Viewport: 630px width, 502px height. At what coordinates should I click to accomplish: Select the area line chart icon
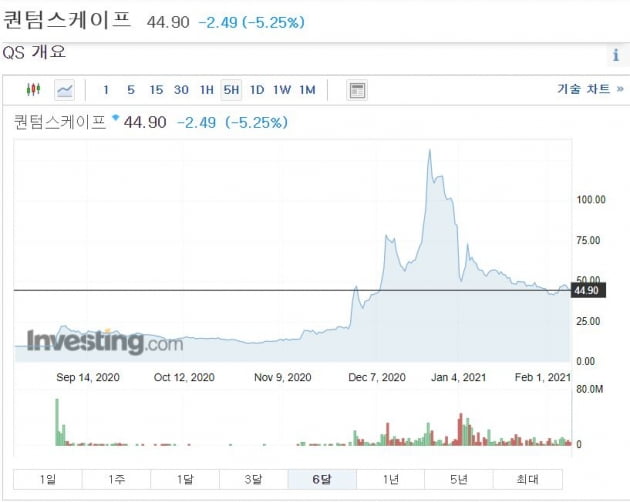click(64, 90)
